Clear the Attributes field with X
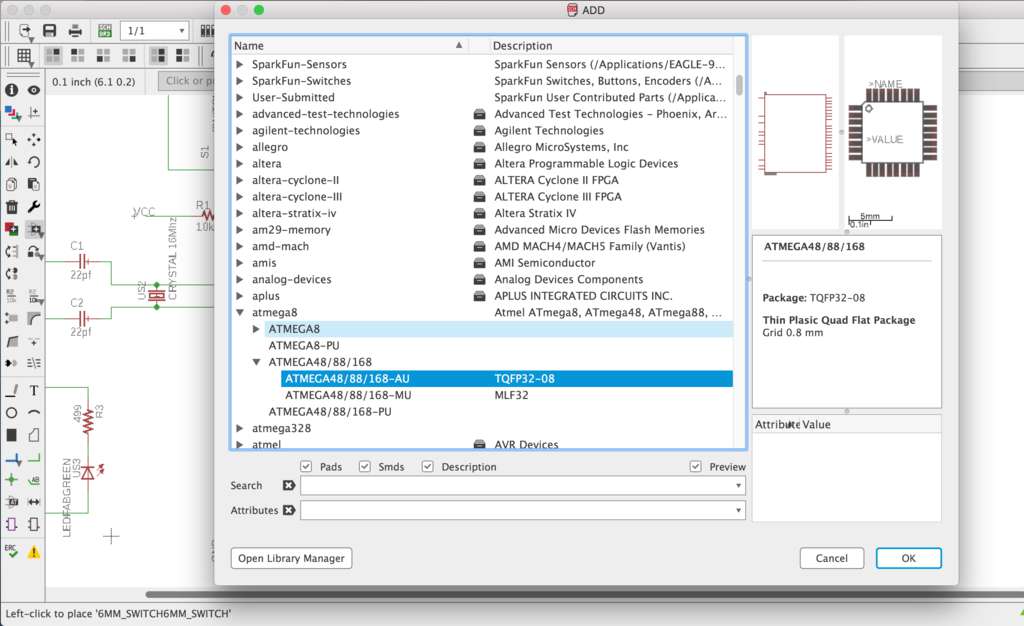 [x=289, y=510]
